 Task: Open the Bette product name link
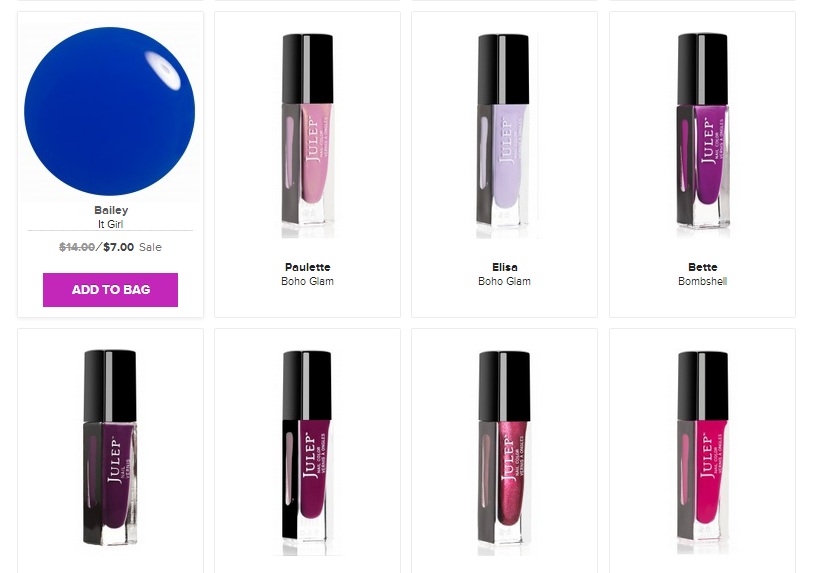[x=702, y=267]
